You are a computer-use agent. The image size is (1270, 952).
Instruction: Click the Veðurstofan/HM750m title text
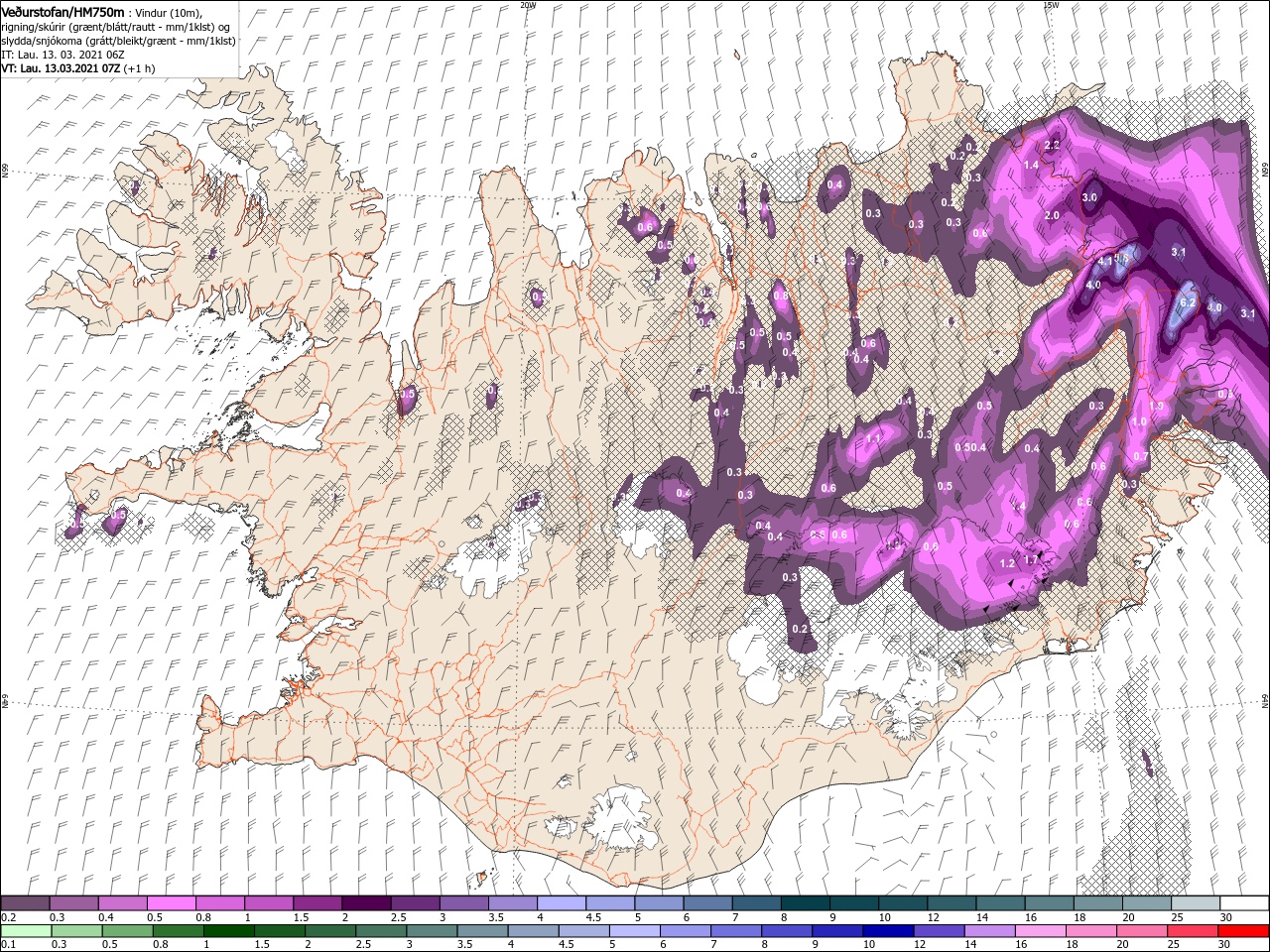click(63, 11)
